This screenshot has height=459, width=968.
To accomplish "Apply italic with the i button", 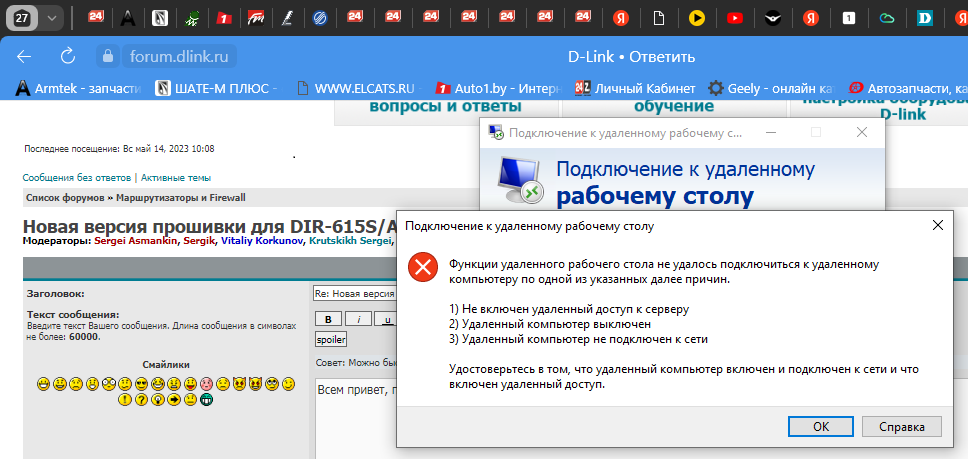I will point(359,319).
